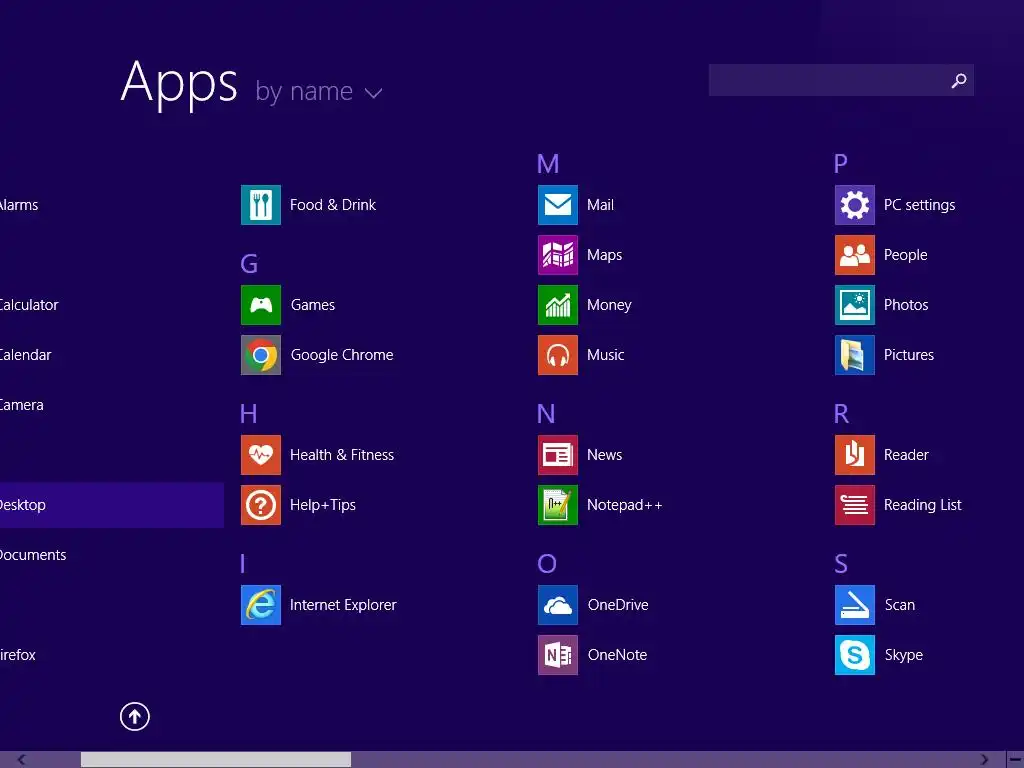
Task: Click the chevron next to 'by name'
Action: (374, 93)
